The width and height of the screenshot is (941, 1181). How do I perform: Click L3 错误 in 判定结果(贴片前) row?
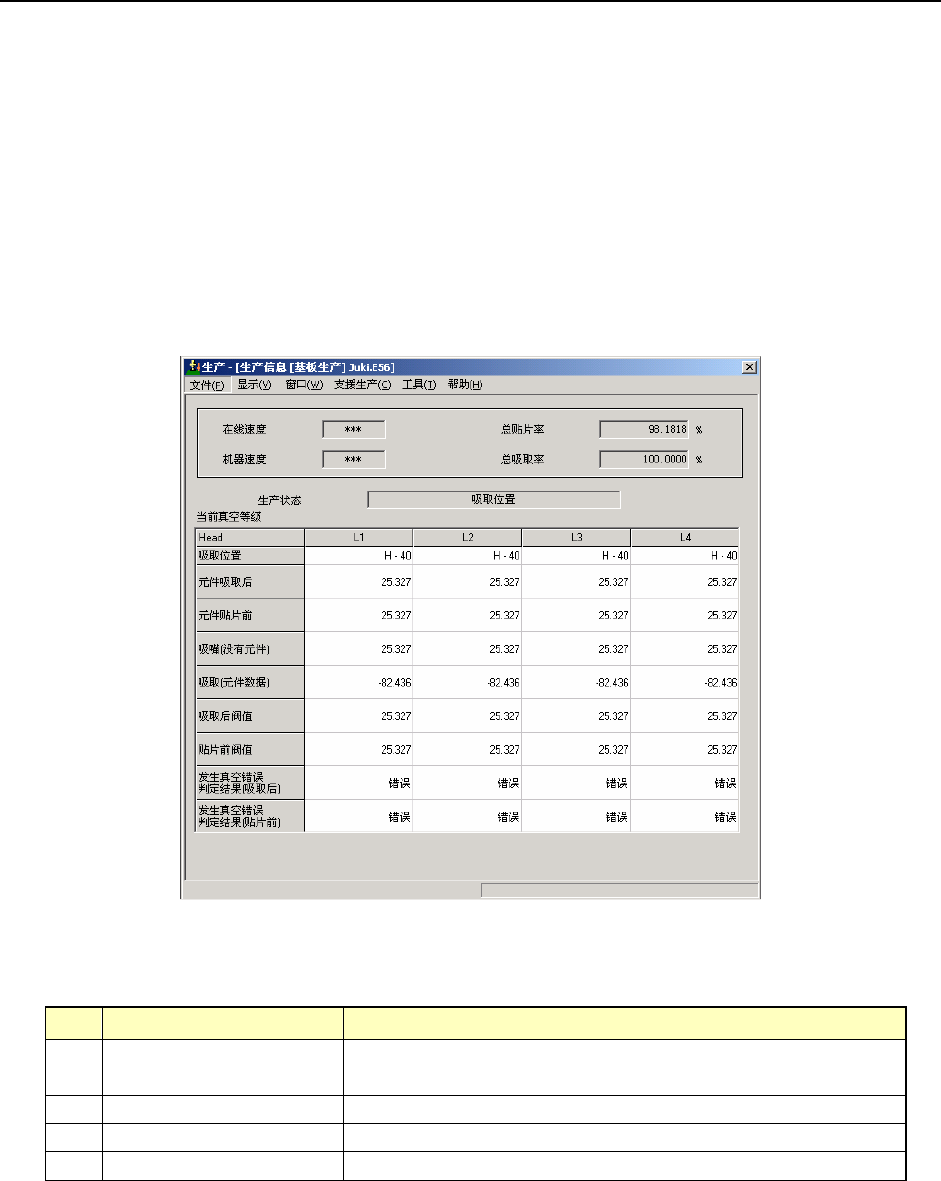coord(576,816)
